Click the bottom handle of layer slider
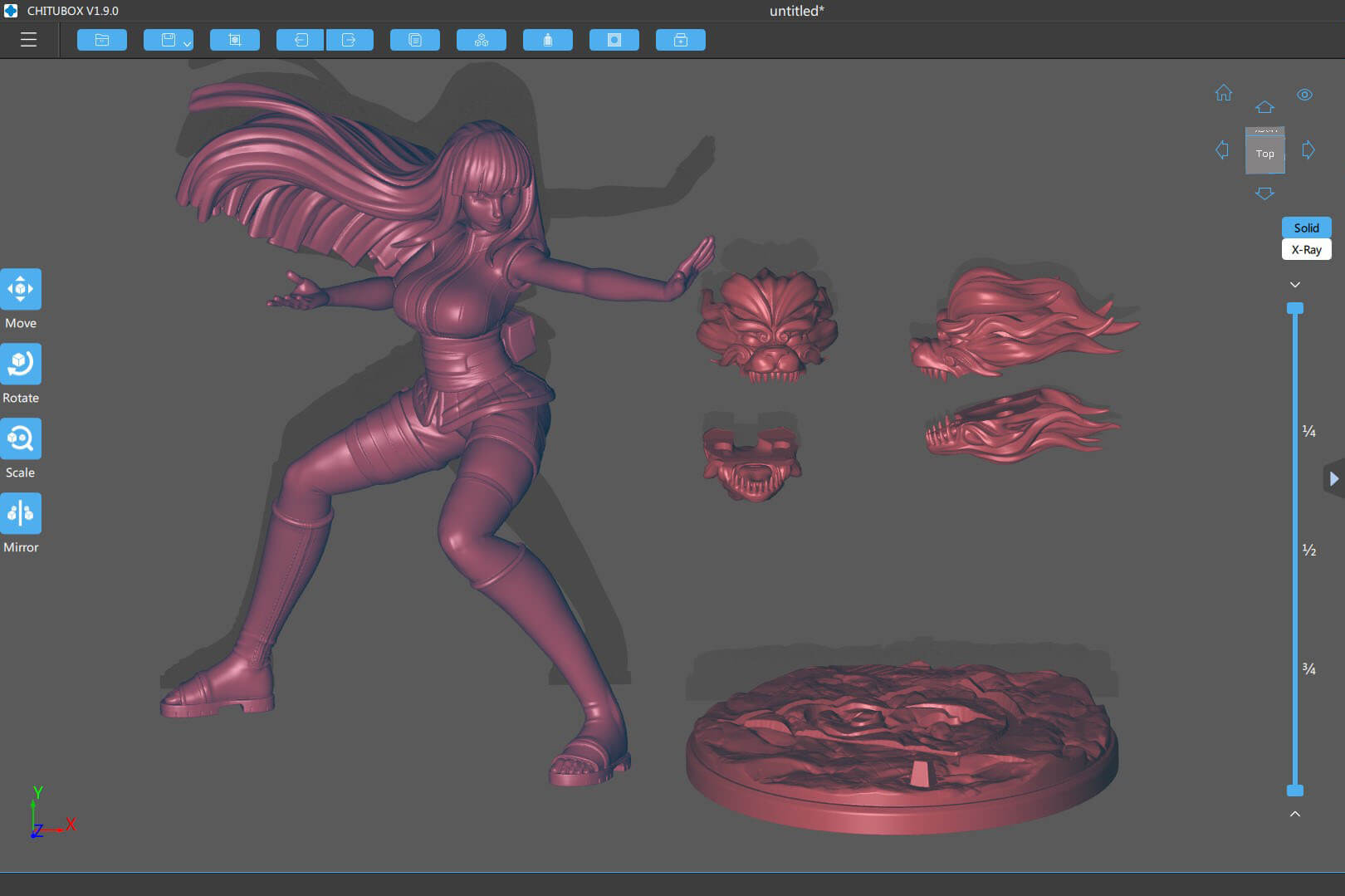Screen dimensions: 1345x896 (1295, 791)
